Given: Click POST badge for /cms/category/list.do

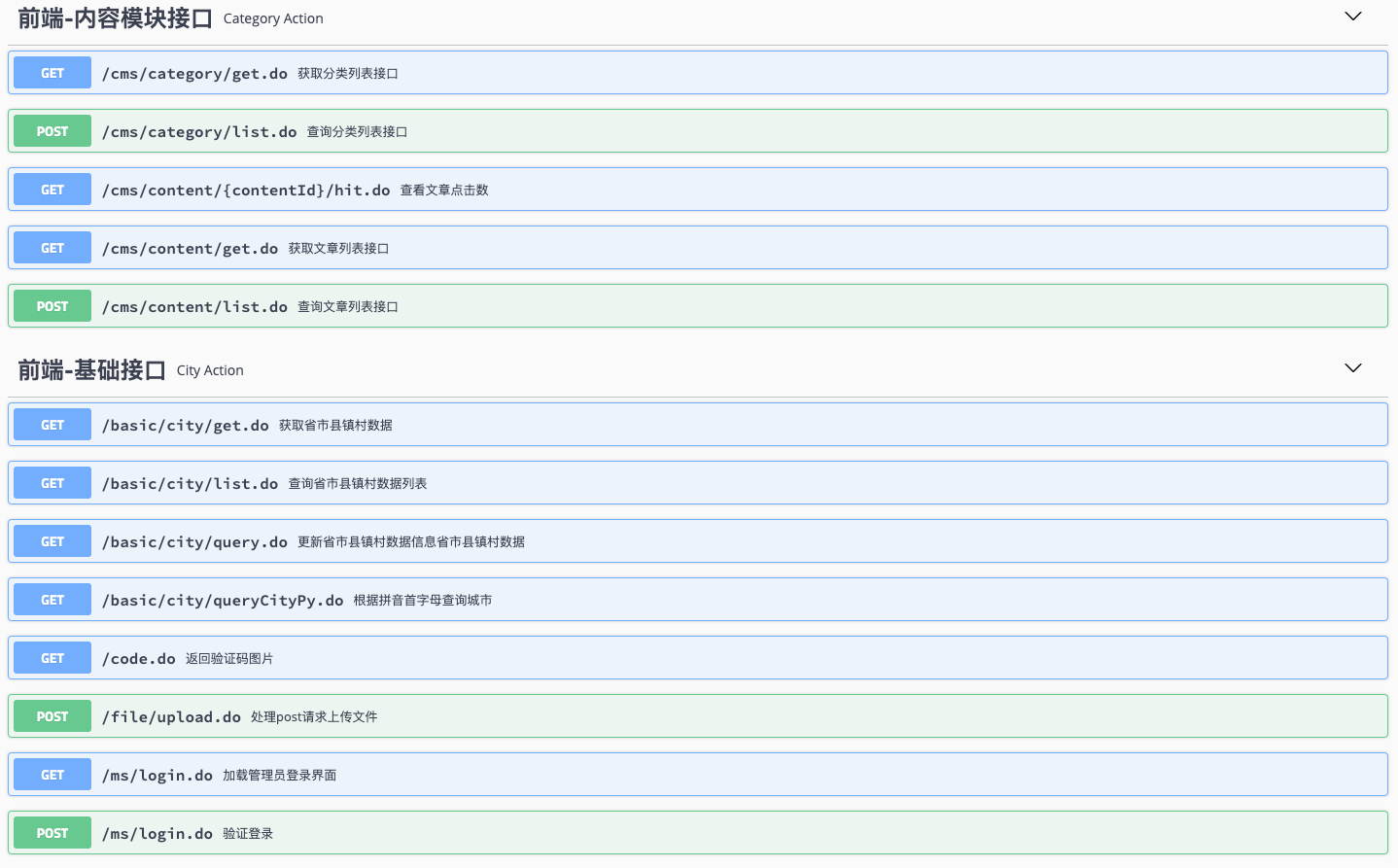Looking at the screenshot, I should click(52, 131).
